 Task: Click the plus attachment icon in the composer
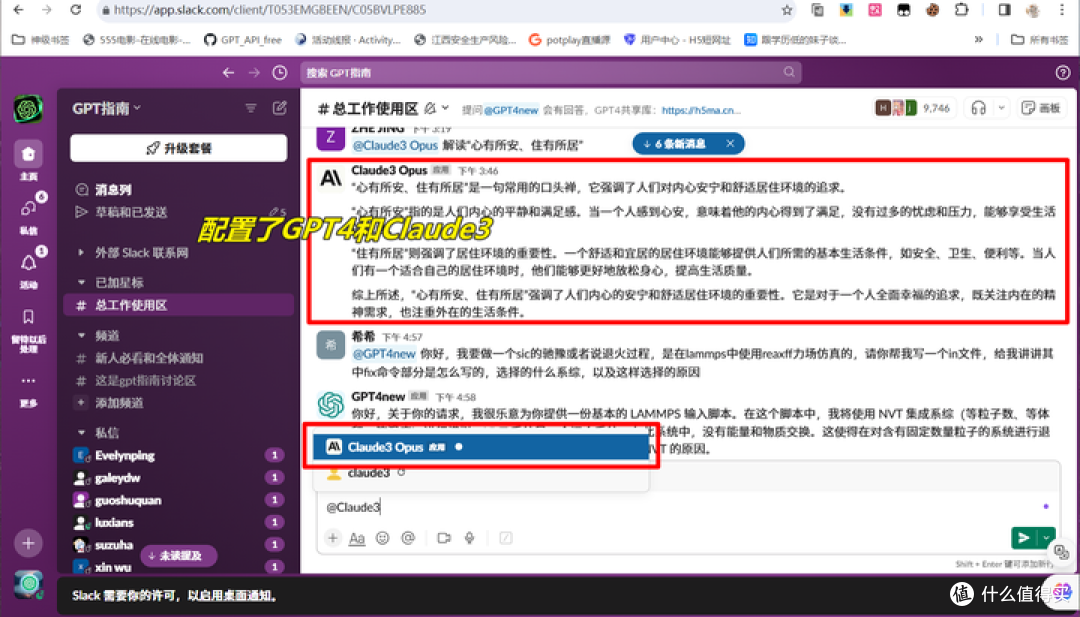click(x=332, y=537)
